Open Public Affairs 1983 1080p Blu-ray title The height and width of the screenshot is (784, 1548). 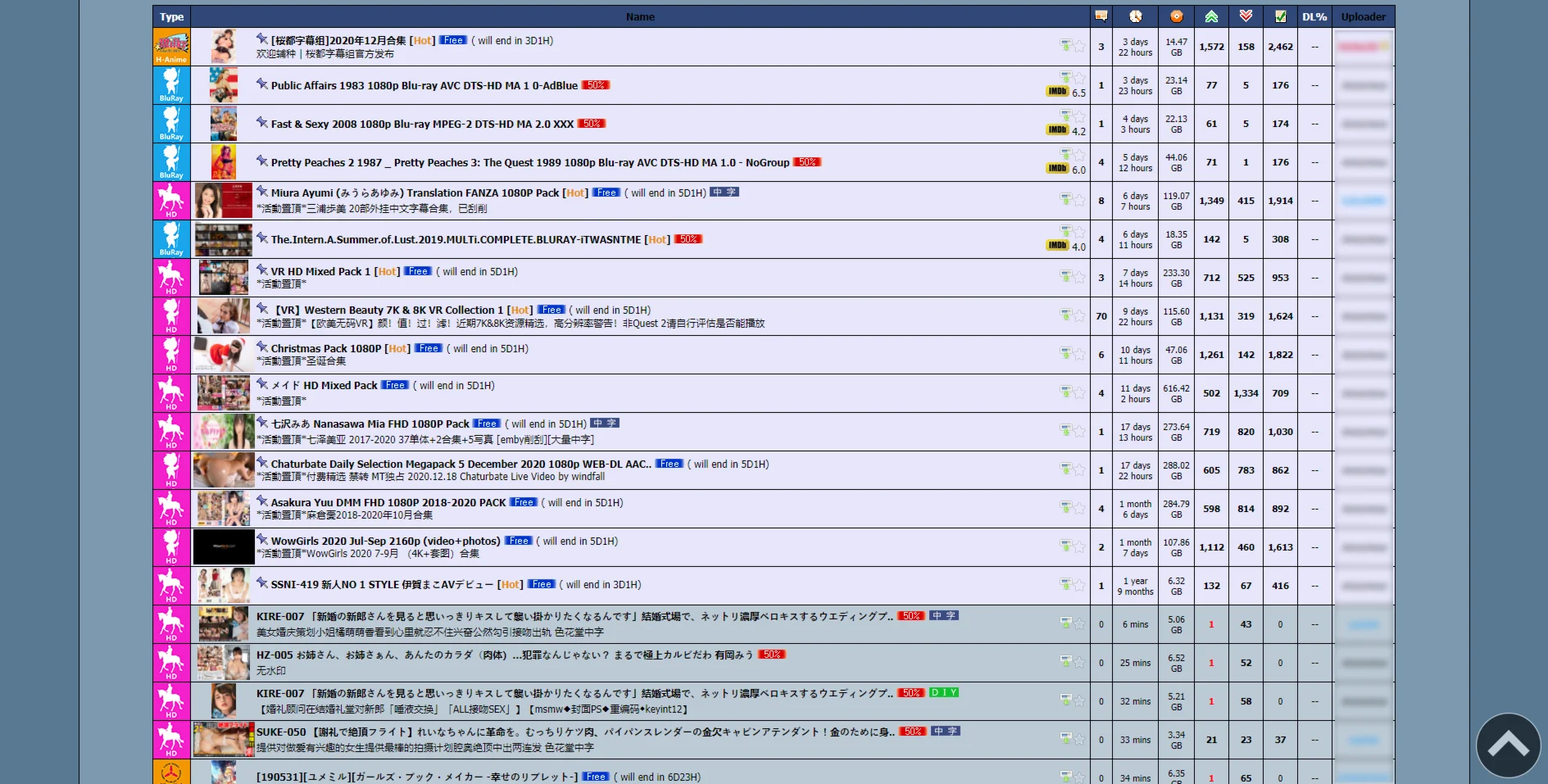coord(424,85)
